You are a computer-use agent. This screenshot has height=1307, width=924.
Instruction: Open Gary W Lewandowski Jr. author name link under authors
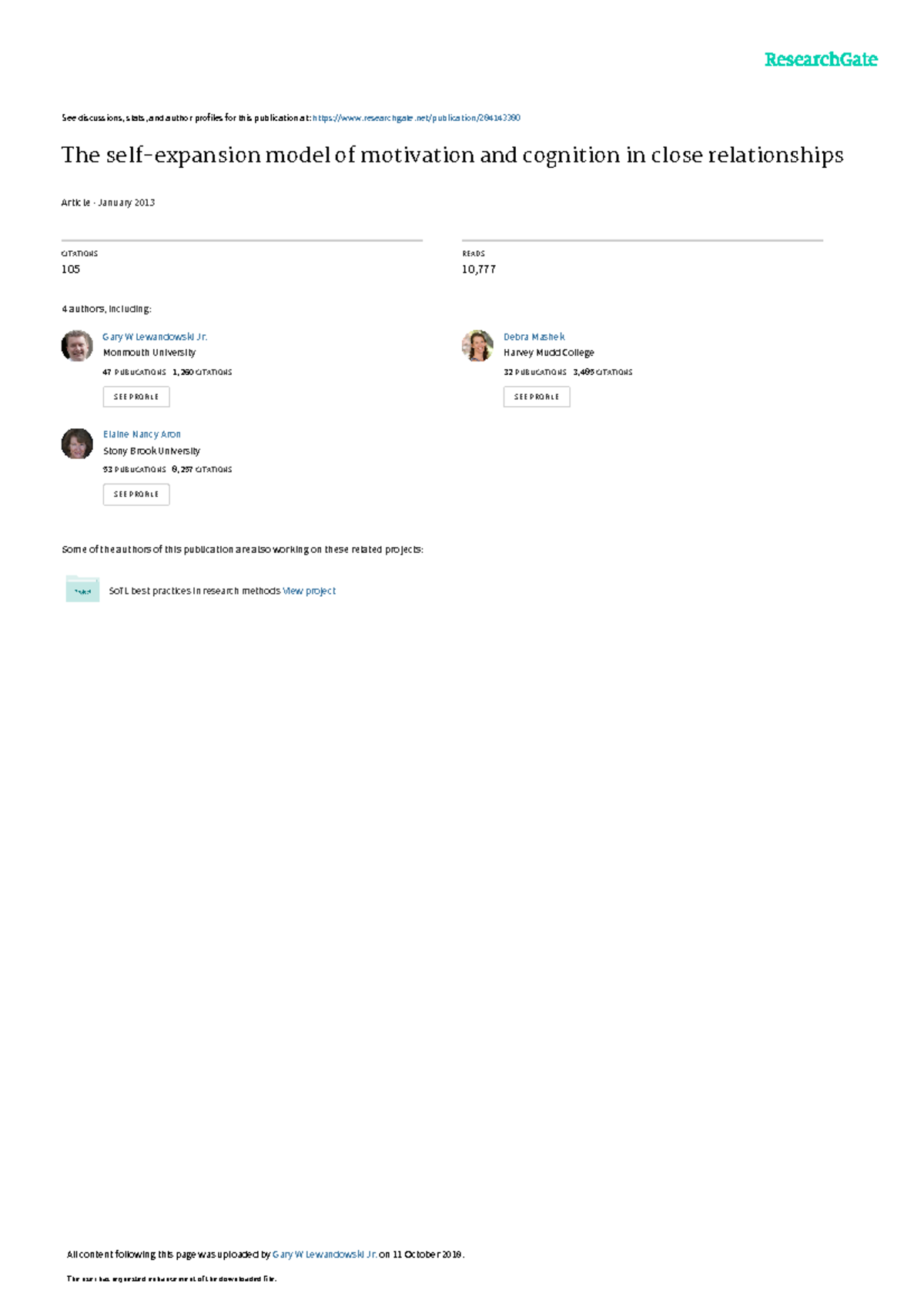[155, 337]
